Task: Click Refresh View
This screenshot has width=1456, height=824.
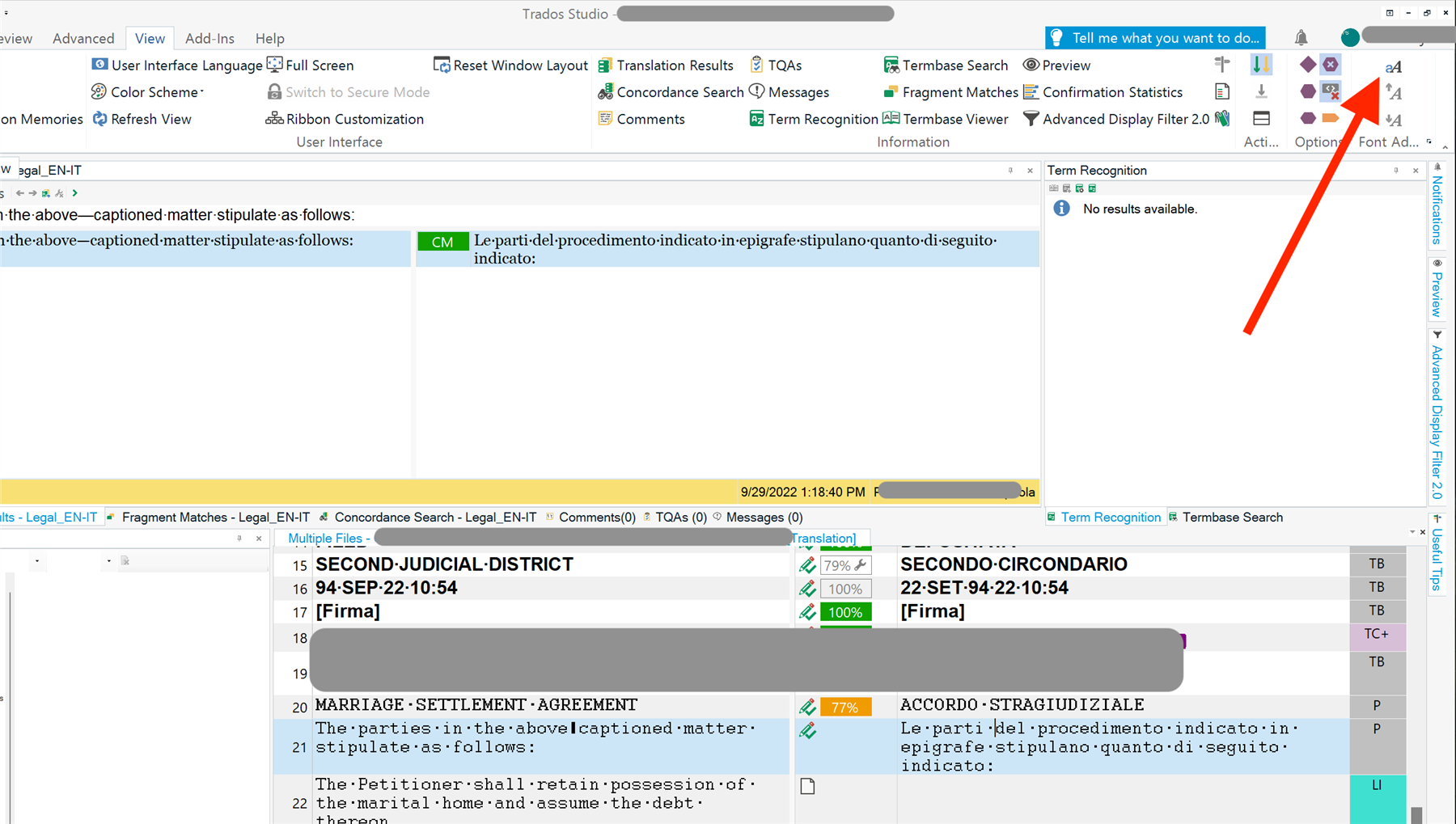Action: point(142,119)
